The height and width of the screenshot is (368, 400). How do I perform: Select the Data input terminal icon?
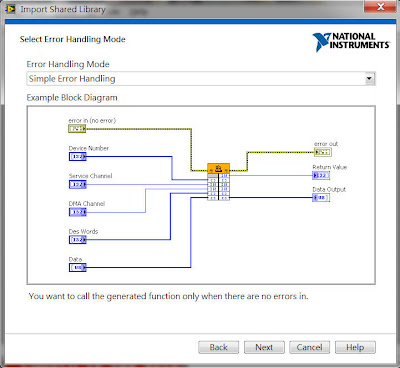click(78, 267)
